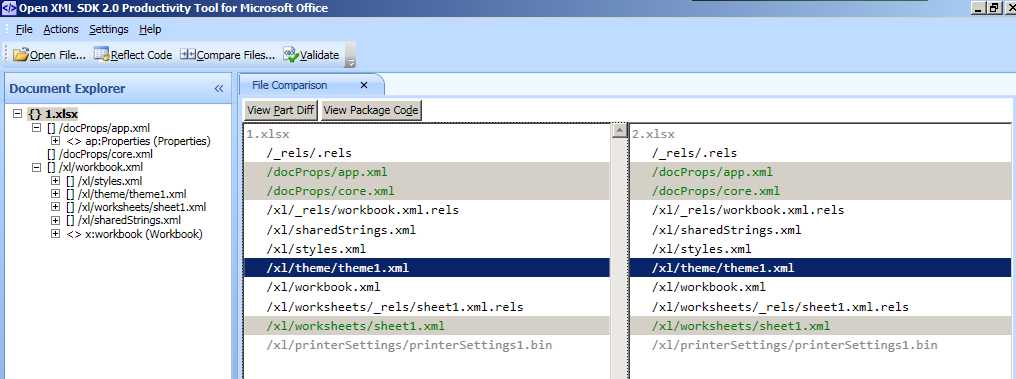
Task: Select /xl/_rels/workbook.xml.rels in 2.xlsx list
Action: click(x=820, y=211)
